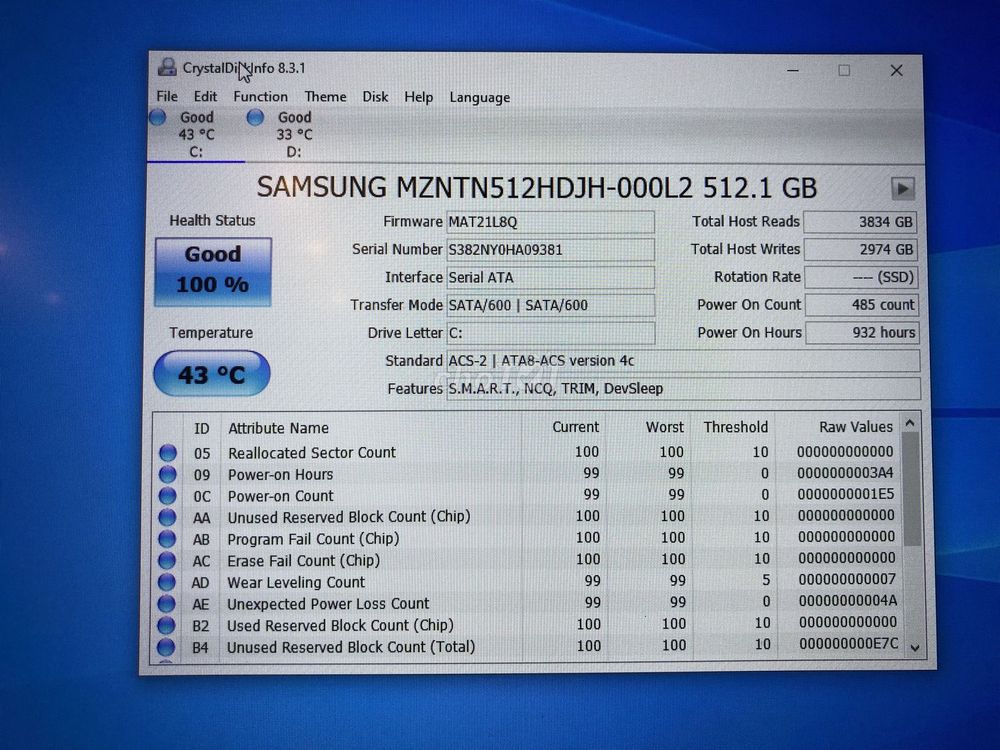Click status orb for Reallocated Sector Count
The width and height of the screenshot is (1000, 750).
[168, 453]
